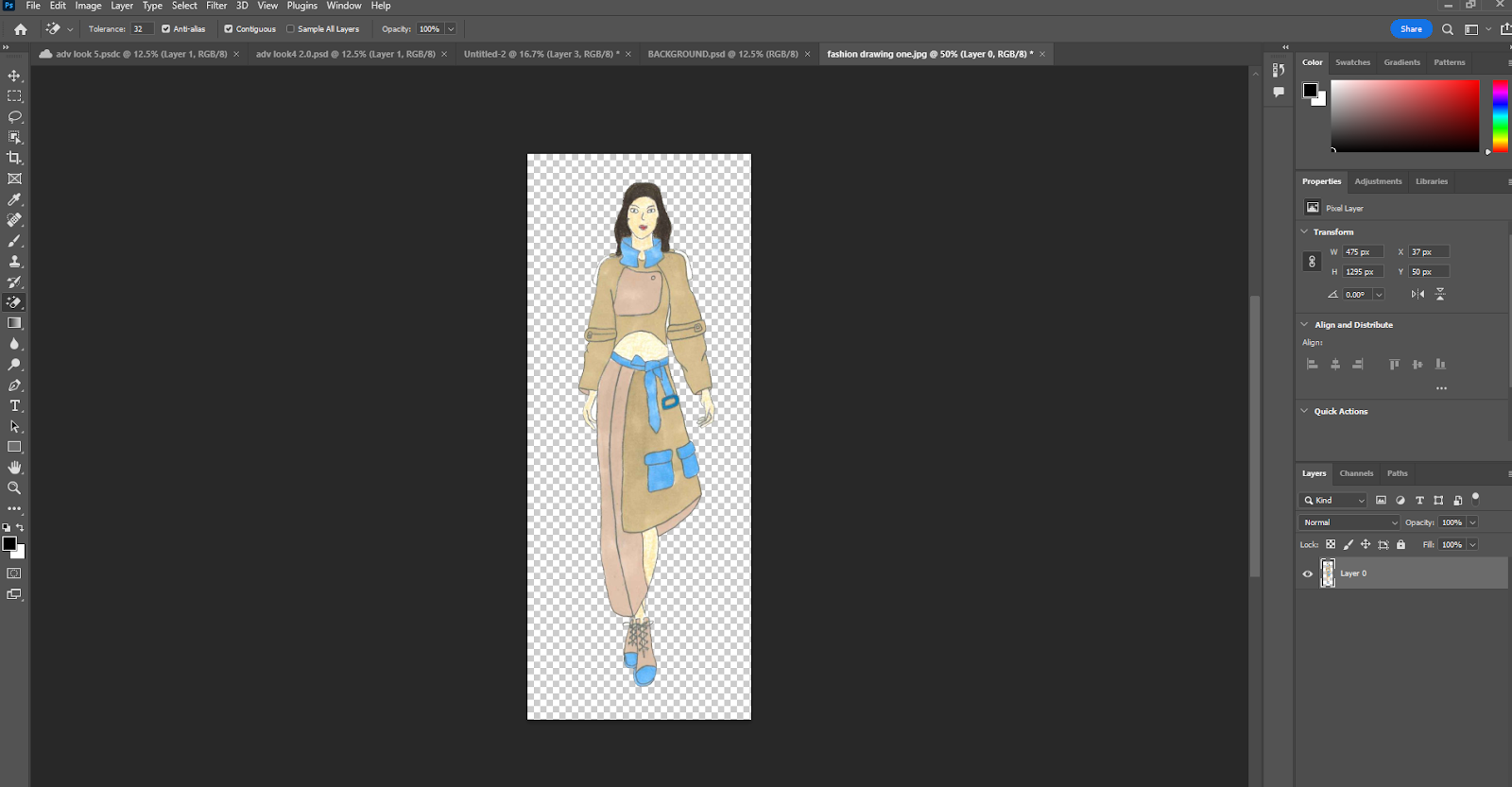Select the Clone Stamp tool
The width and height of the screenshot is (1512, 787).
[14, 262]
